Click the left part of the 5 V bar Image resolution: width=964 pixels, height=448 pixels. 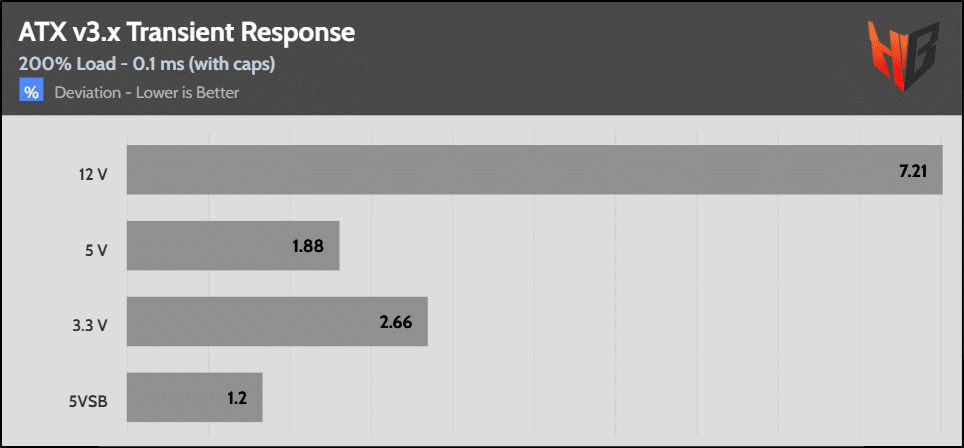coord(180,246)
